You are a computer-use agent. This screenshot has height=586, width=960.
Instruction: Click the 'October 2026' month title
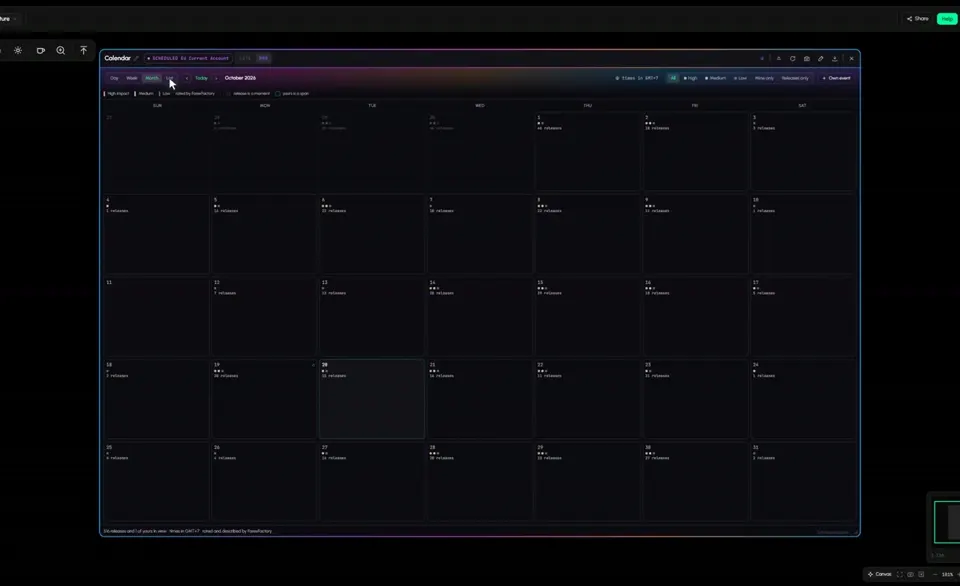tap(240, 78)
